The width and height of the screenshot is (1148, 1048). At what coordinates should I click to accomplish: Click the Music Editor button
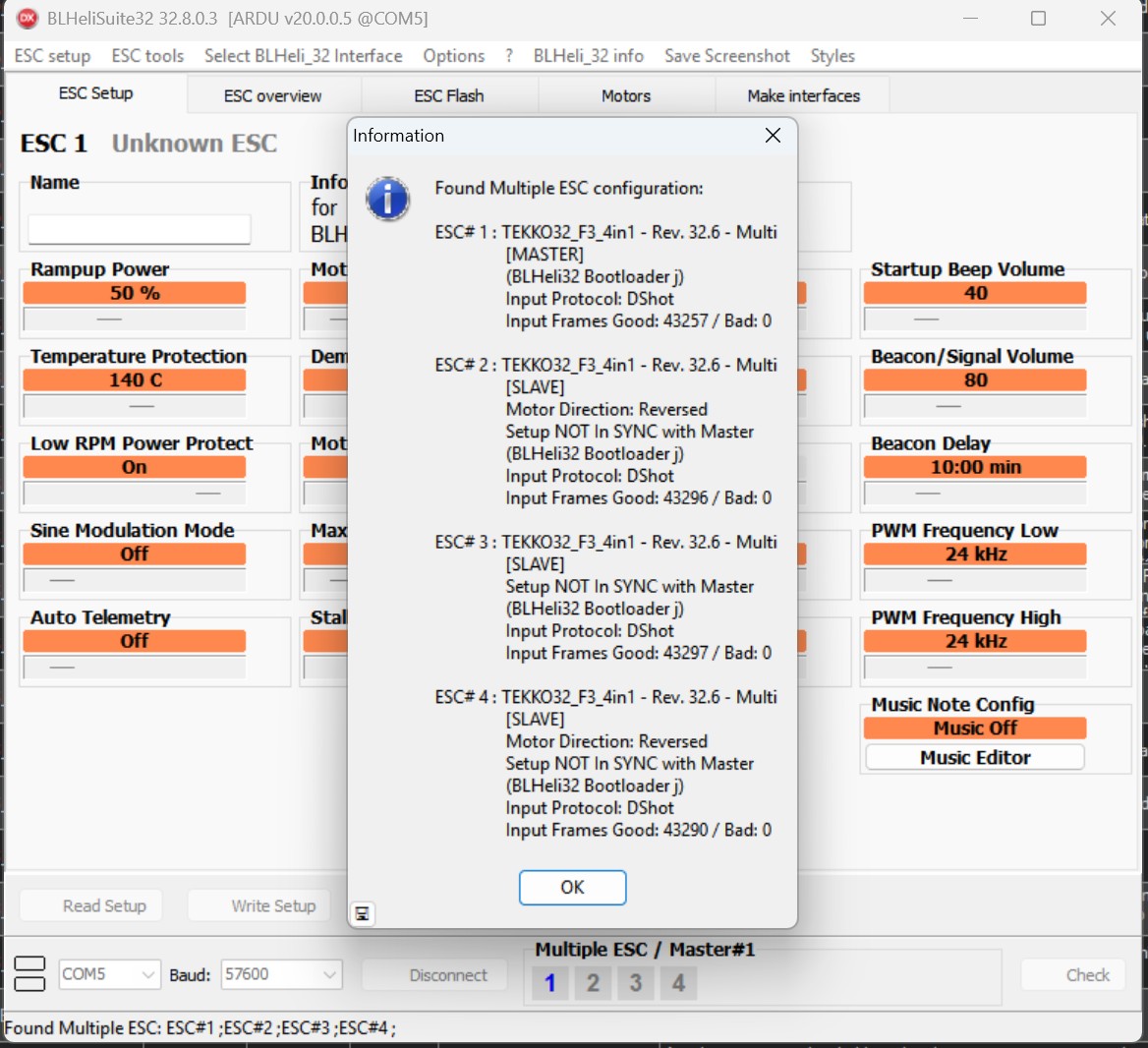click(975, 758)
